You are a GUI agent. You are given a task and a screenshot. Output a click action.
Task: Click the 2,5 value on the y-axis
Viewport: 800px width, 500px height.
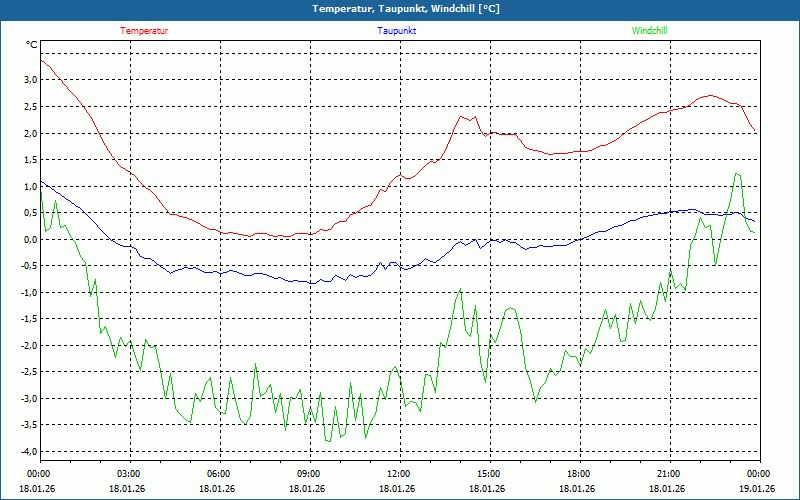coord(29,107)
